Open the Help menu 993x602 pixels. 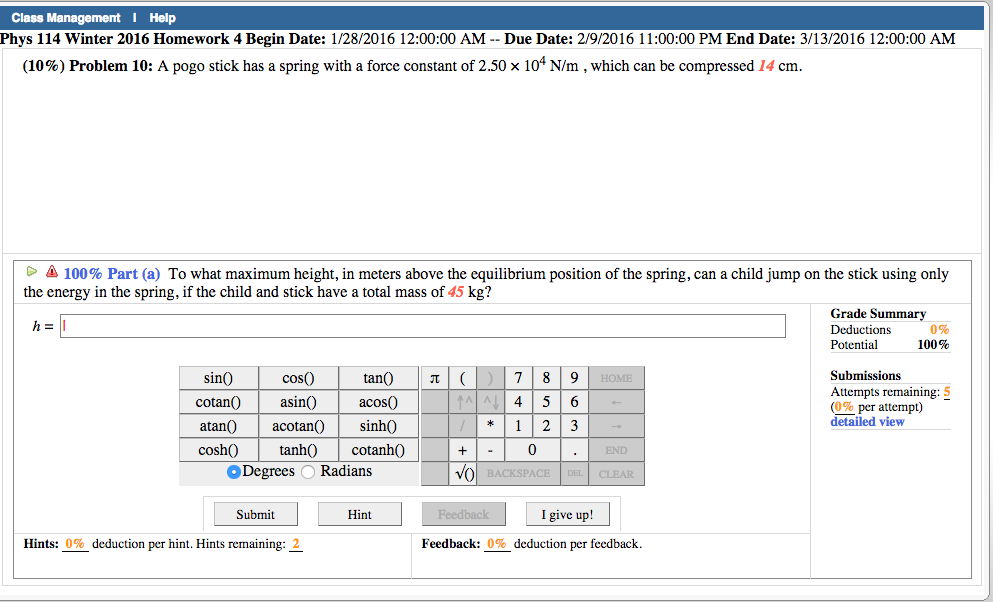click(163, 18)
